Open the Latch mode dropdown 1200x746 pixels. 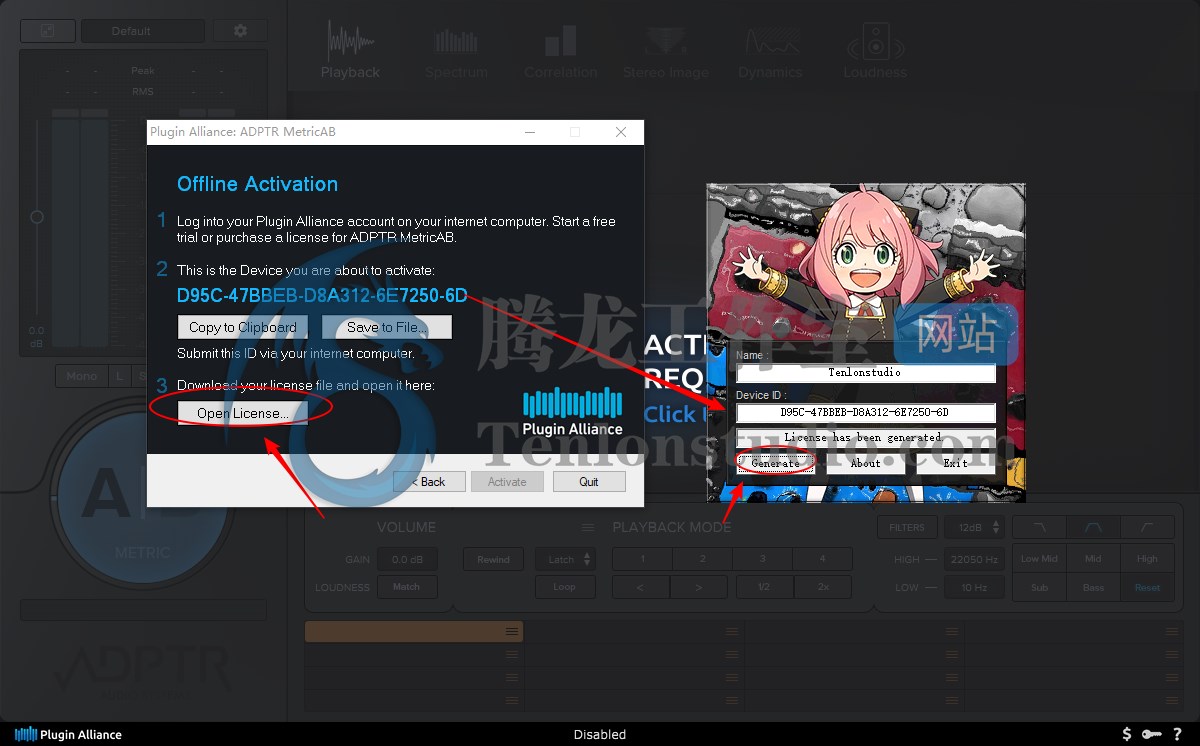564,560
